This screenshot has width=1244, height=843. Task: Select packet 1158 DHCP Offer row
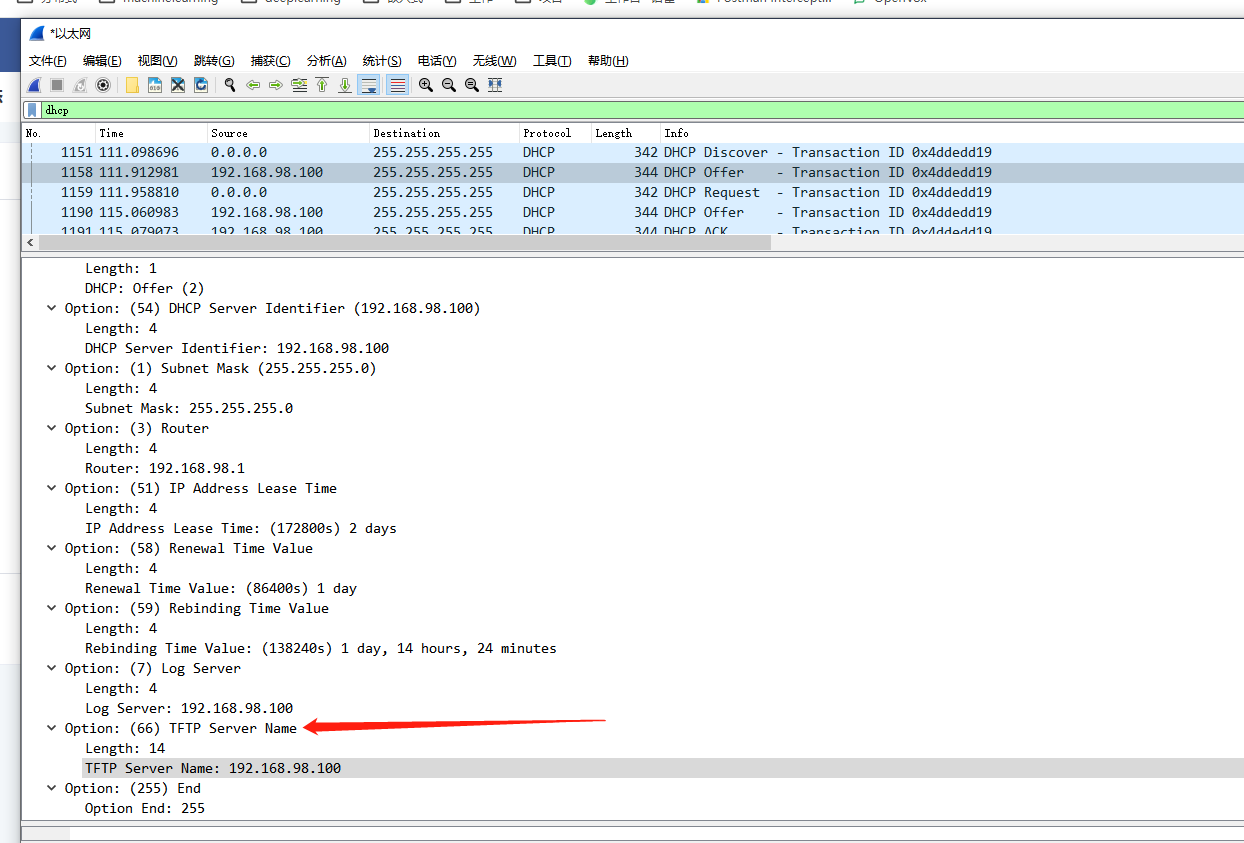pos(633,172)
